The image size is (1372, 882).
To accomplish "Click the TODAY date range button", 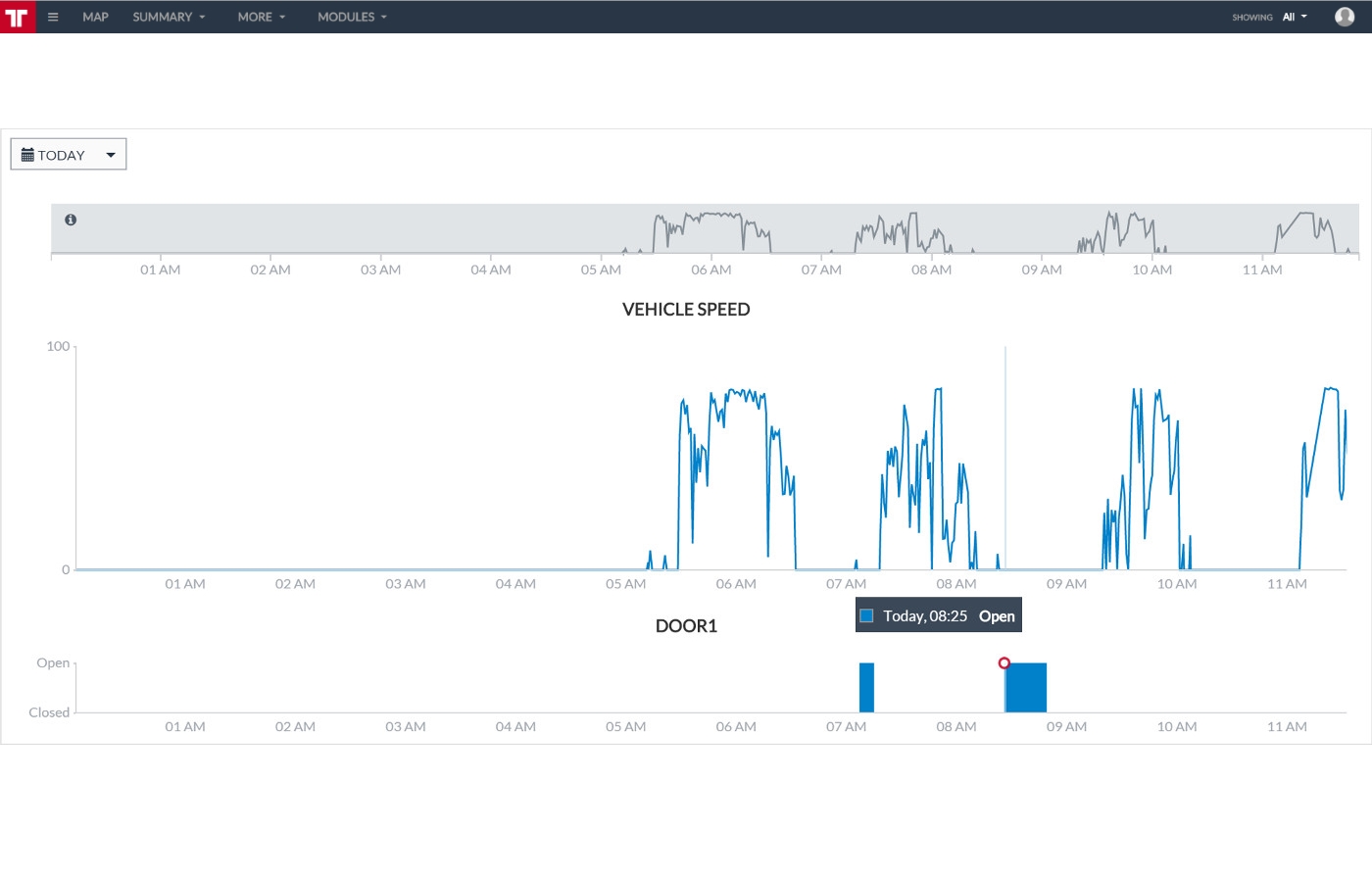I will tap(61, 155).
